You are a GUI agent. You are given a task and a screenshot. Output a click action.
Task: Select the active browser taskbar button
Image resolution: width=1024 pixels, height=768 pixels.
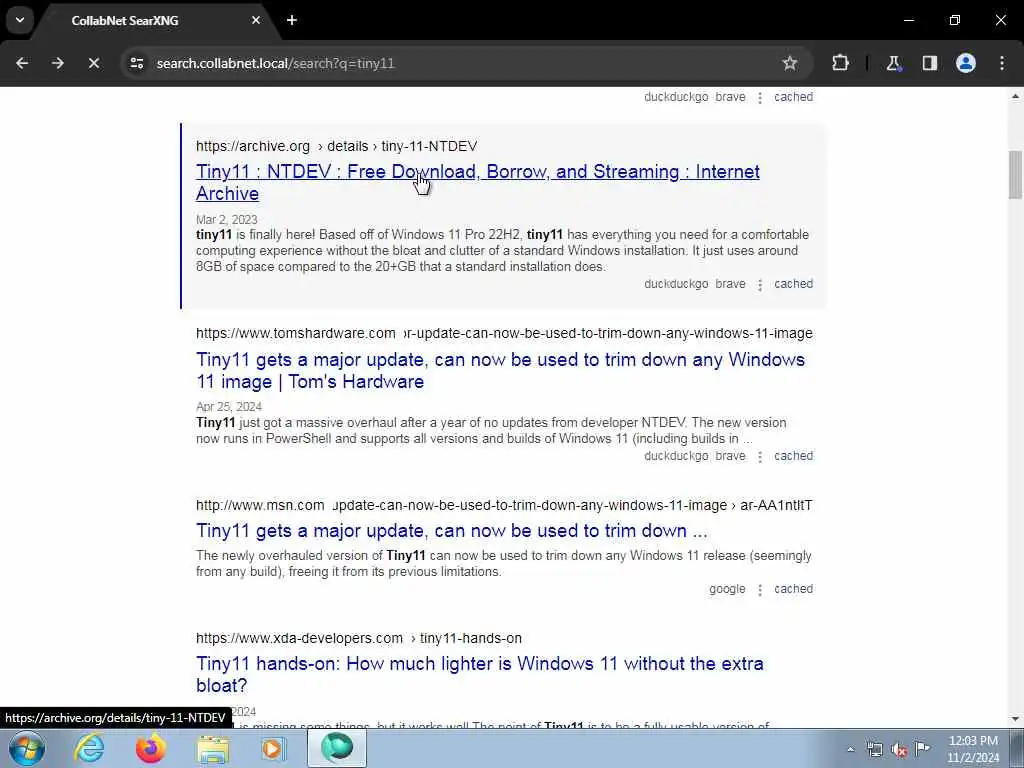point(337,748)
